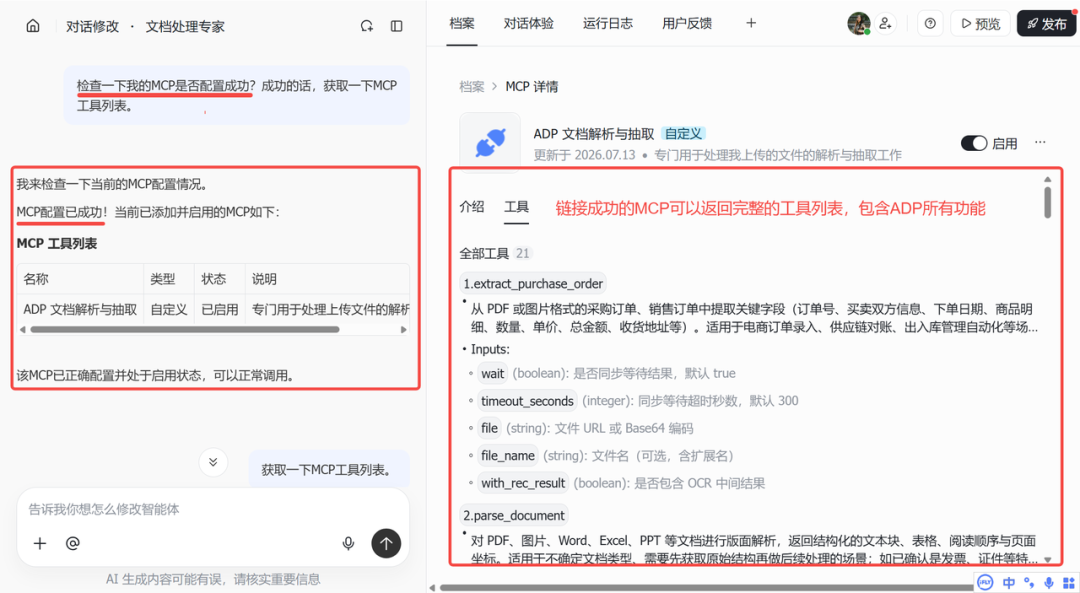The width and height of the screenshot is (1080, 593).
Task: Click the 发布 publish button
Action: (x=1046, y=23)
